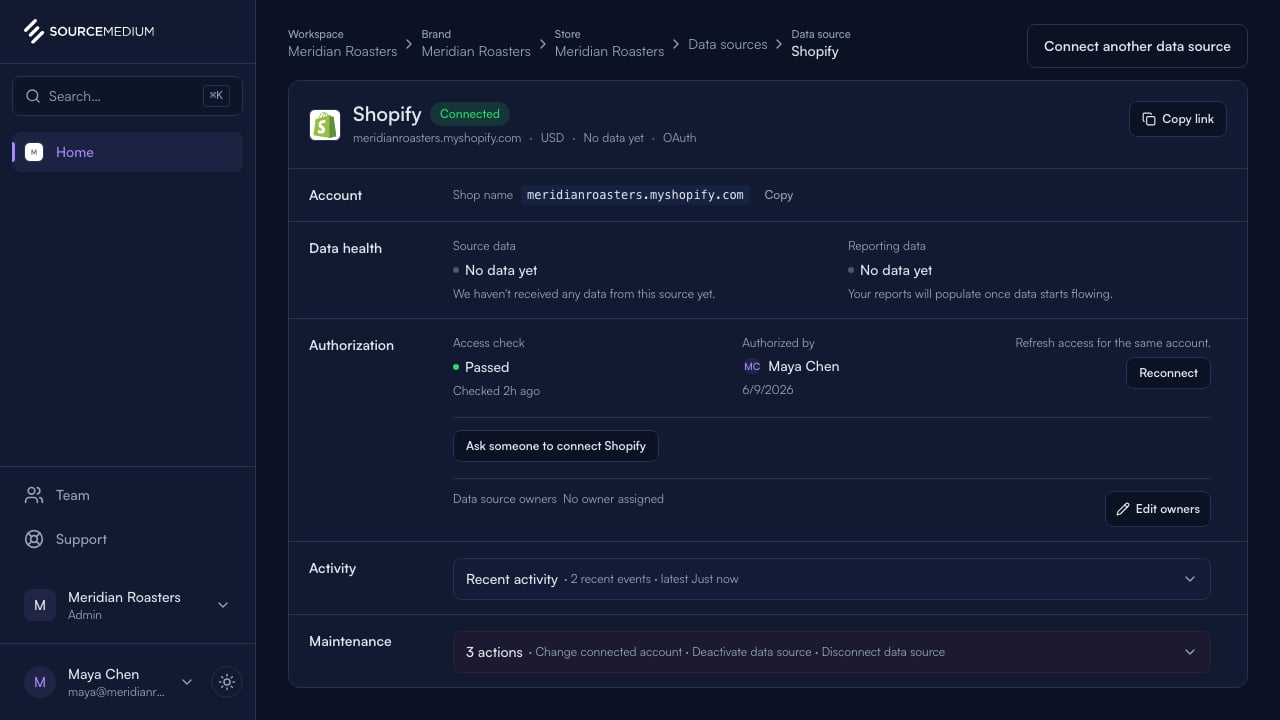Image resolution: width=1280 pixels, height=720 pixels.
Task: Click the pencil icon in Edit owners
Action: 1123,509
